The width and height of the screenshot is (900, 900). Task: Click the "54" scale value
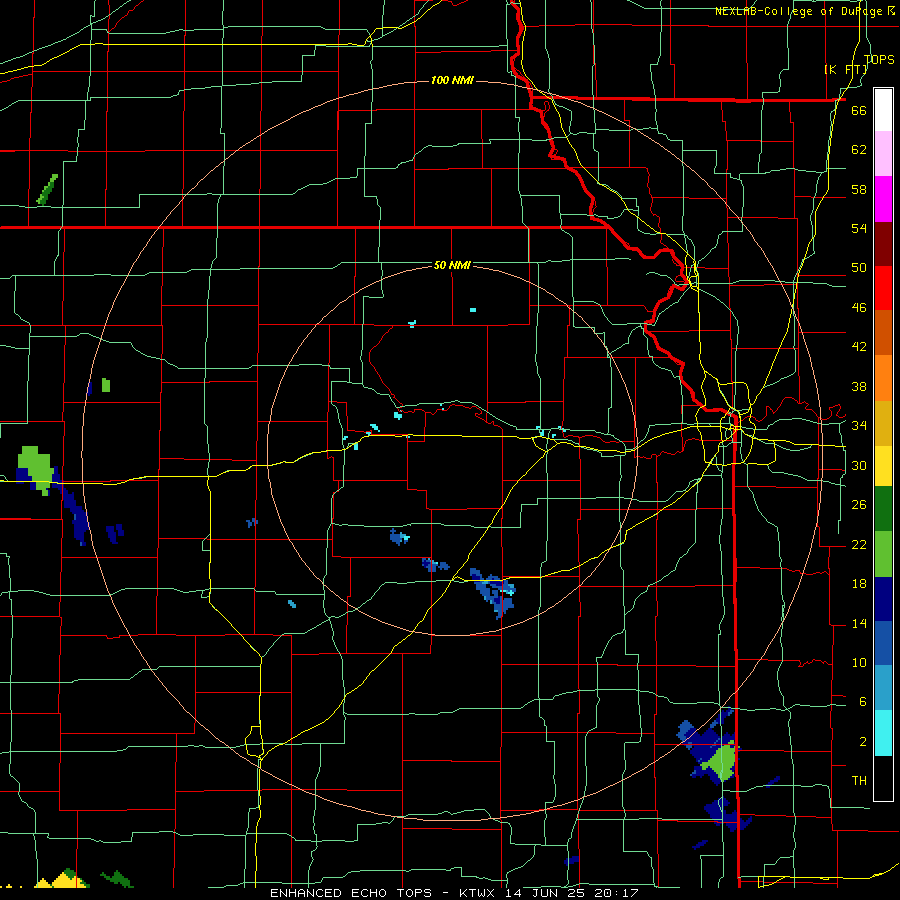click(859, 228)
